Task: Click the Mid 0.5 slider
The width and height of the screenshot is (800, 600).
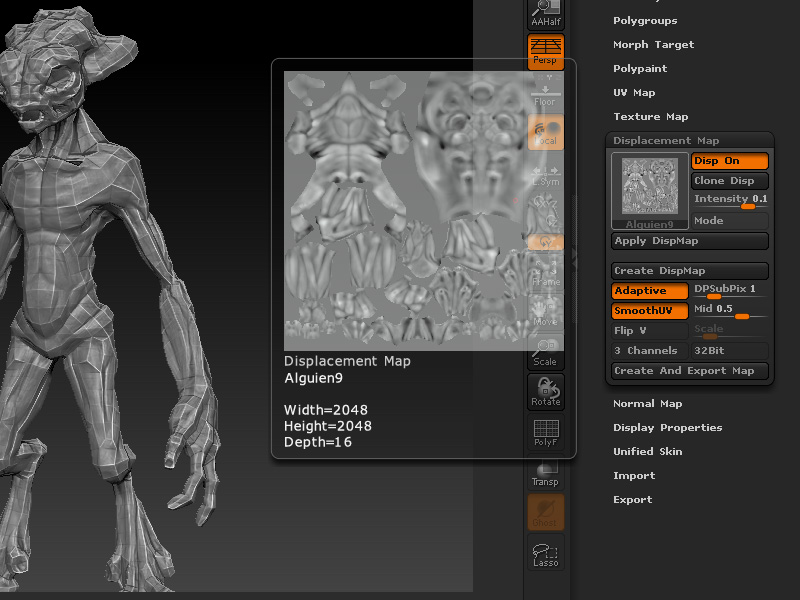Action: pos(730,311)
